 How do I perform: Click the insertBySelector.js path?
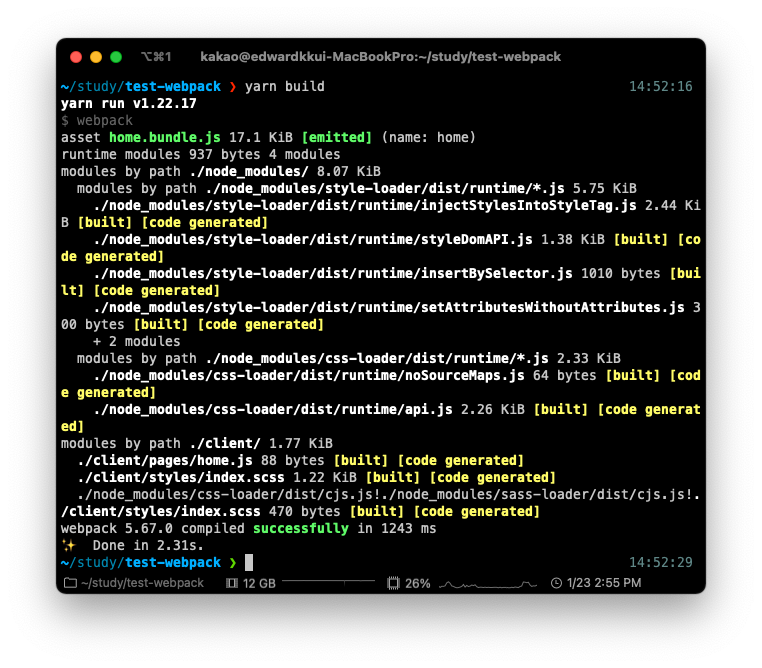tap(333, 274)
